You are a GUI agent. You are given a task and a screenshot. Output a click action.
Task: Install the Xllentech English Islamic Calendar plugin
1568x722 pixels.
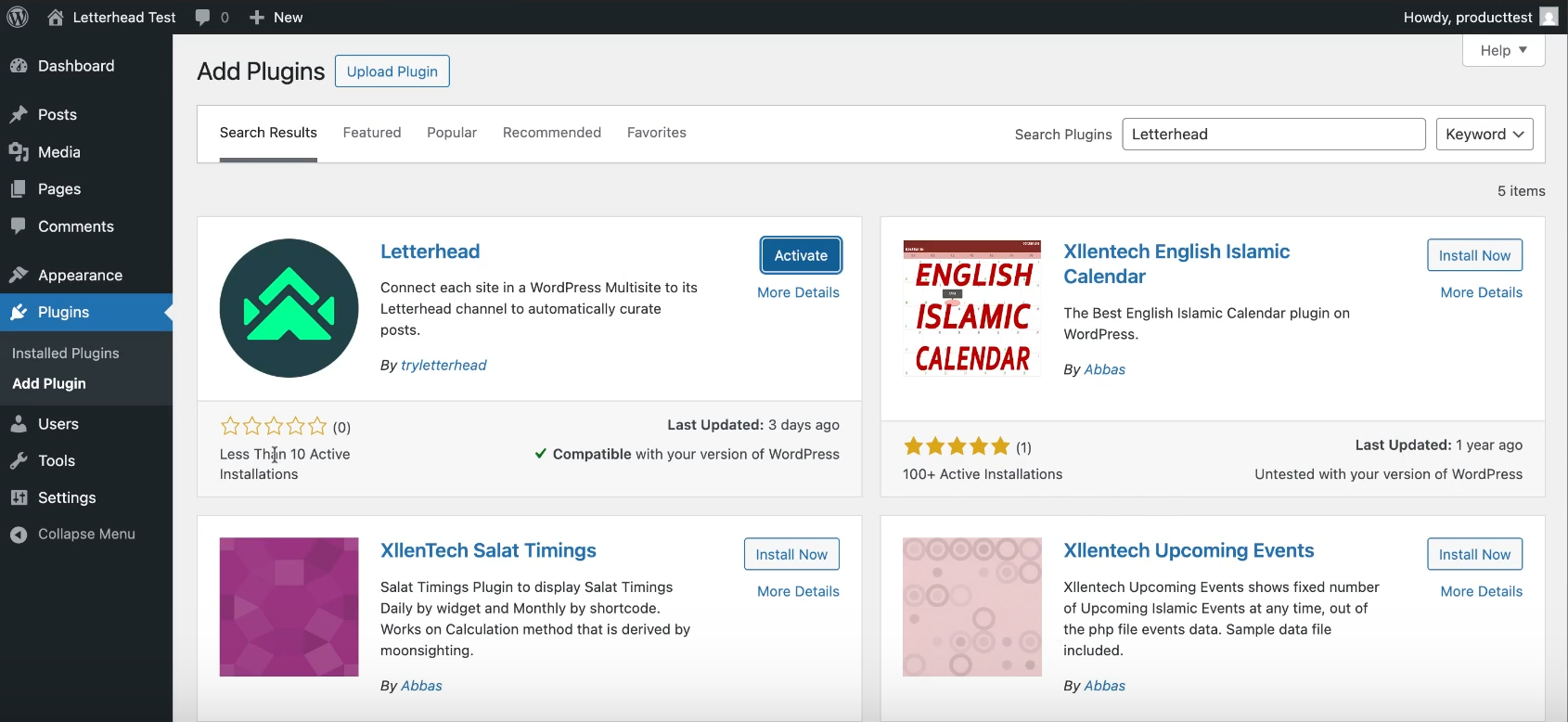click(1474, 256)
